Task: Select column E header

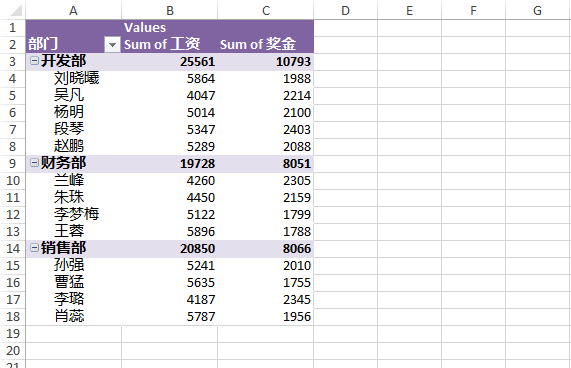Action: tap(410, 10)
